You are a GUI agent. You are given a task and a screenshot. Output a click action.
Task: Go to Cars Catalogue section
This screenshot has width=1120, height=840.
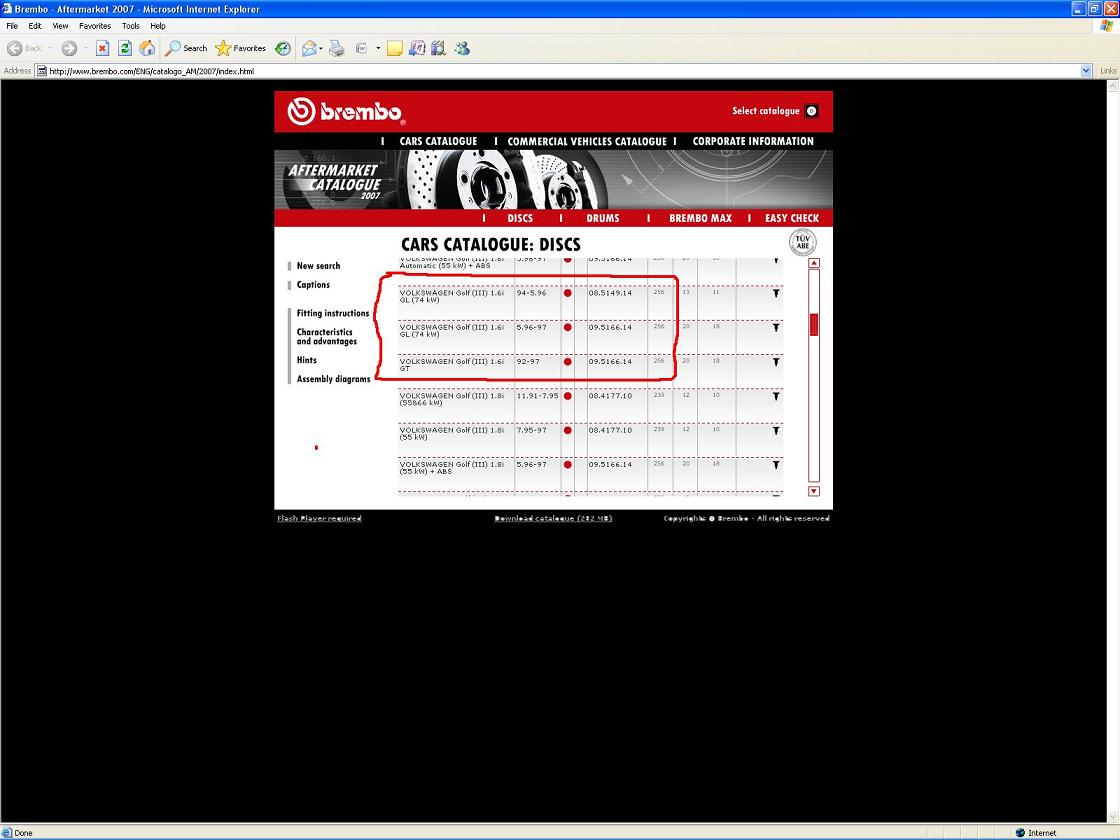click(x=438, y=141)
